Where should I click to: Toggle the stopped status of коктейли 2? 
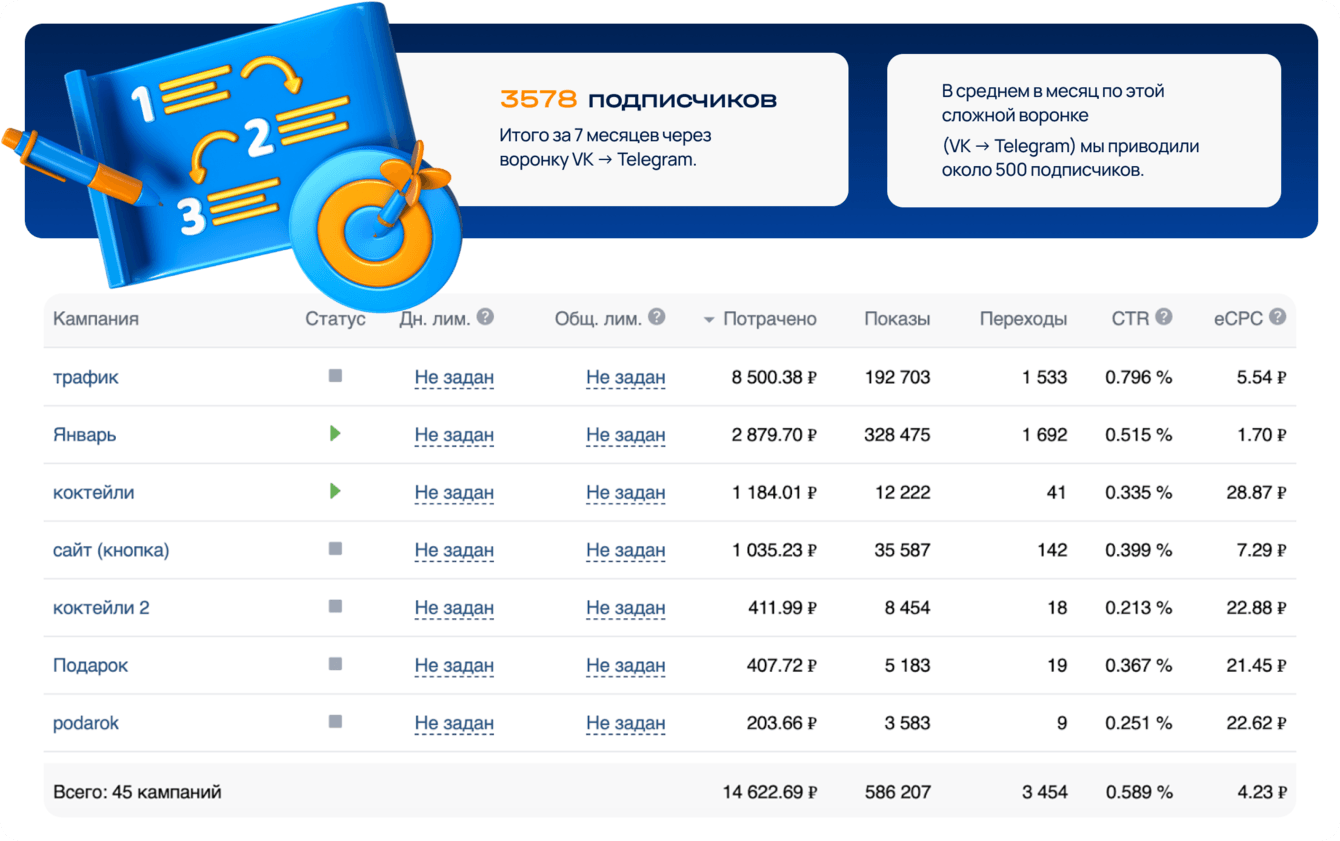coord(335,607)
